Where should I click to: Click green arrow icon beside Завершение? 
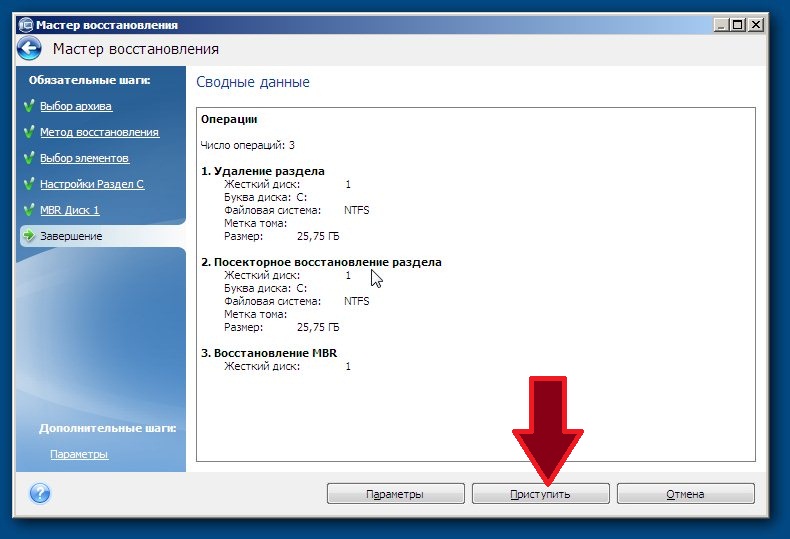pyautogui.click(x=29, y=236)
